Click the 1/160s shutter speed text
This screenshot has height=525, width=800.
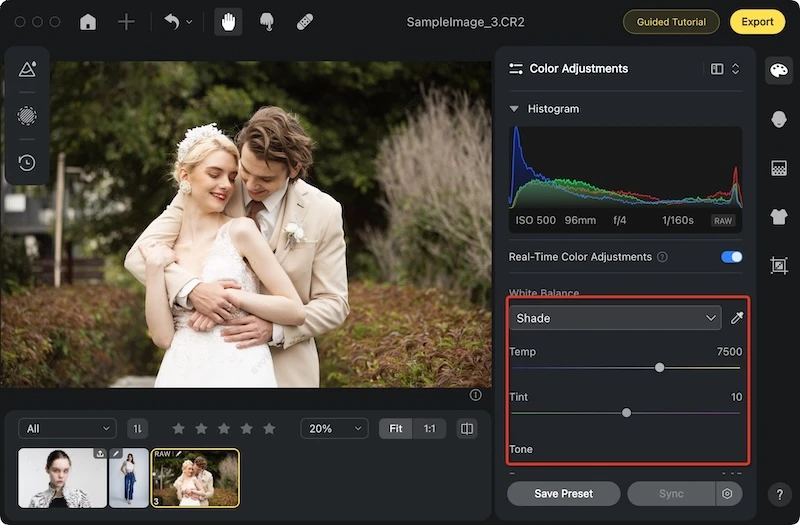pyautogui.click(x=678, y=220)
